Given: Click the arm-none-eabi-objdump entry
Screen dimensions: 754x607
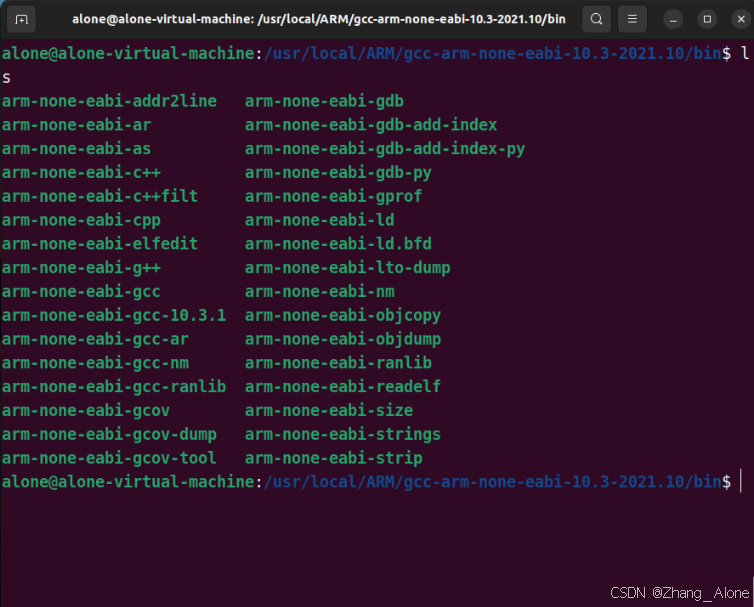Looking at the screenshot, I should [x=343, y=339].
